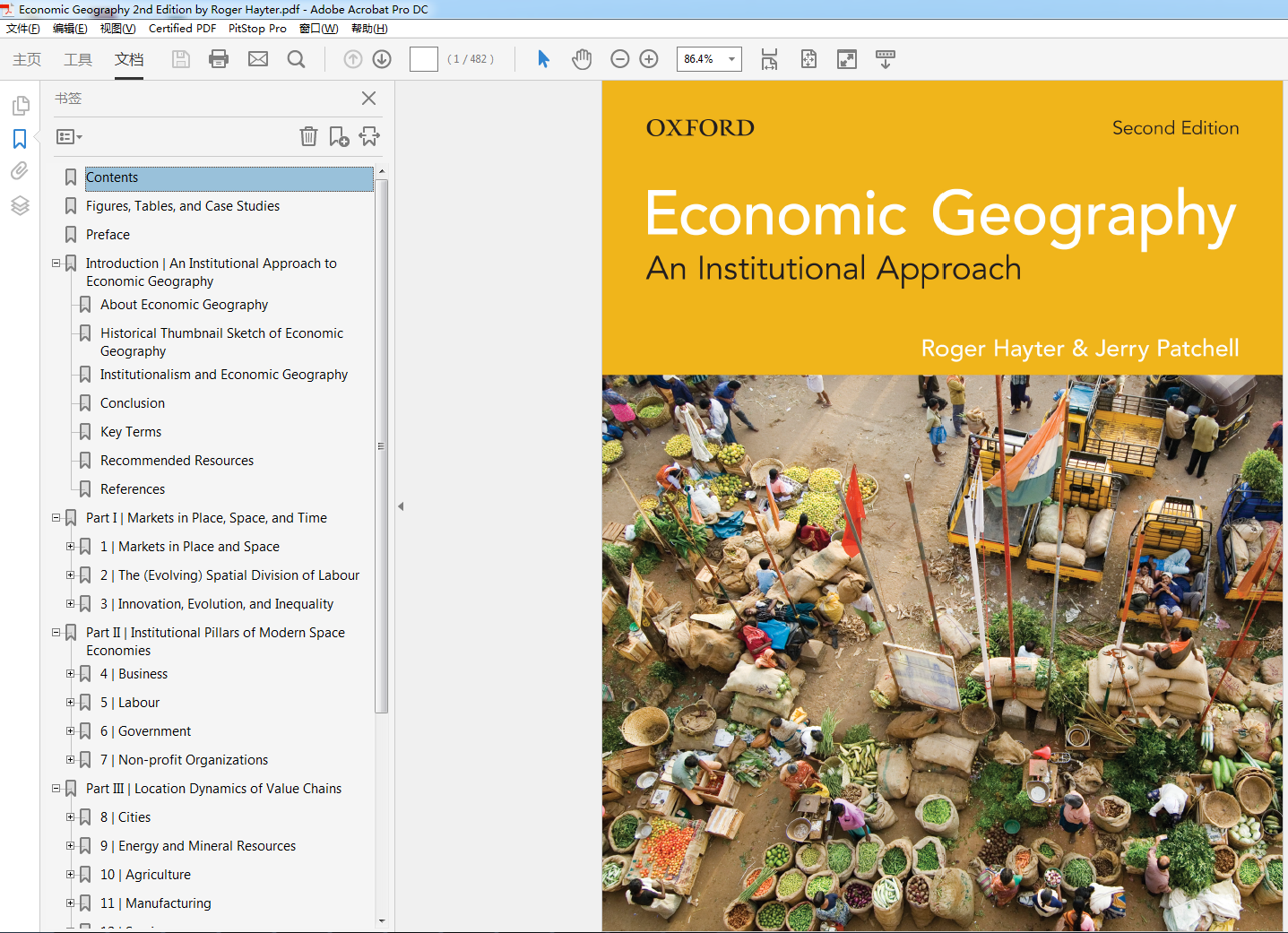
Task: Open 7 | Non-profit Organizations bookmark
Action: (x=184, y=760)
